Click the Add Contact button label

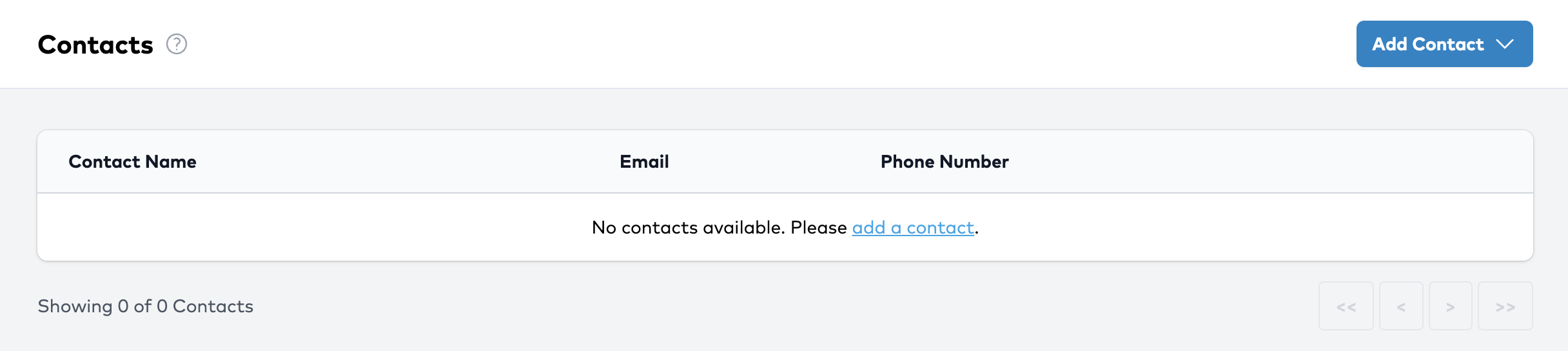click(x=1427, y=44)
